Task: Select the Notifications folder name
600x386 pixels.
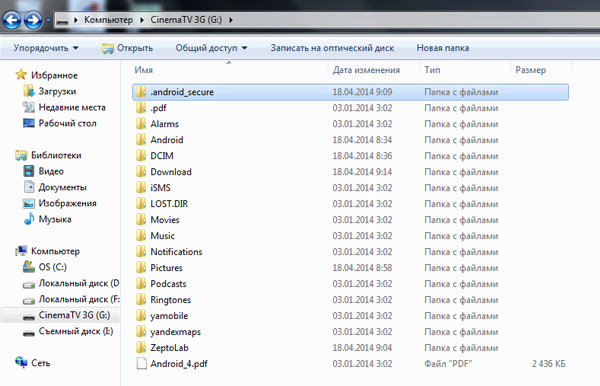Action: pos(176,252)
